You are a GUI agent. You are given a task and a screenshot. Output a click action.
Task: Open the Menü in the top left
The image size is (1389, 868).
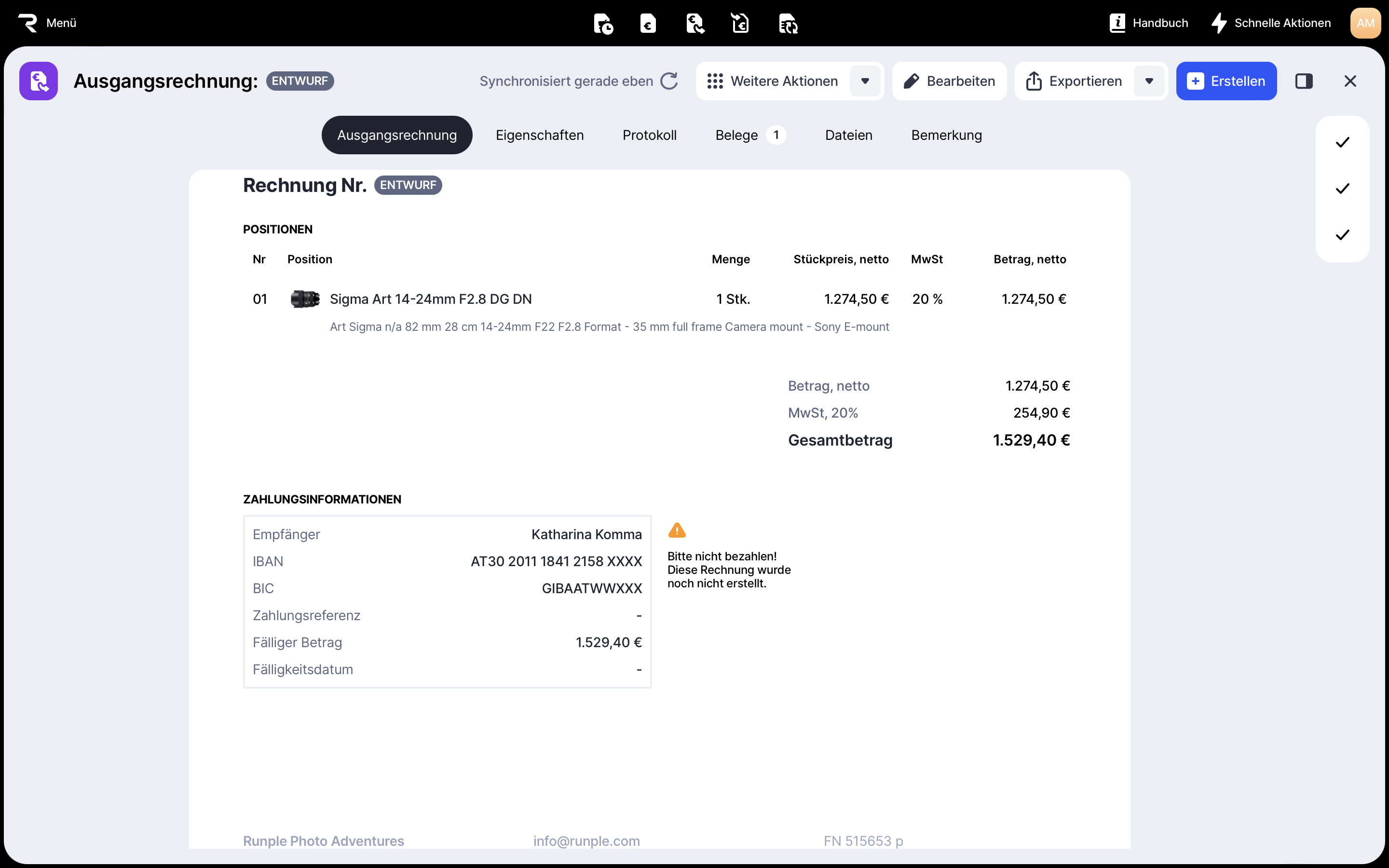point(48,23)
